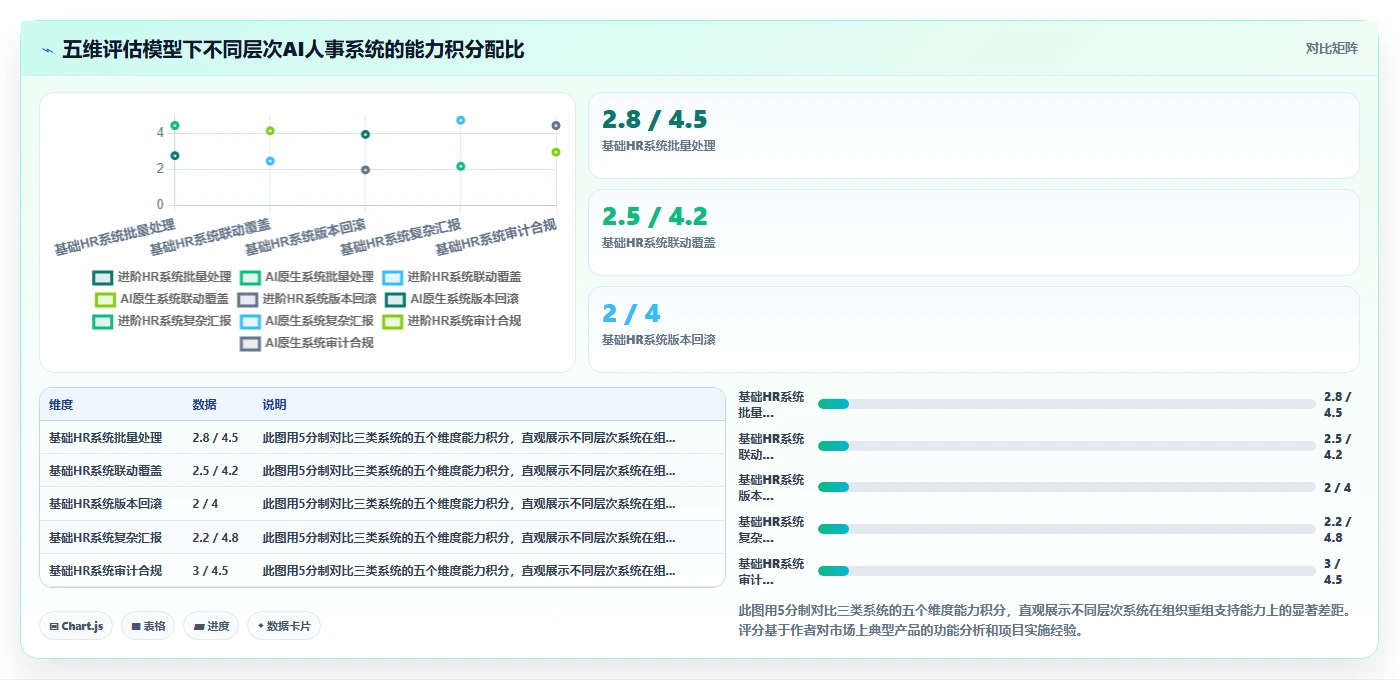This screenshot has width=1399, height=680.
Task: Click table cell 基础HR系统版本回滚
Action: (105, 504)
